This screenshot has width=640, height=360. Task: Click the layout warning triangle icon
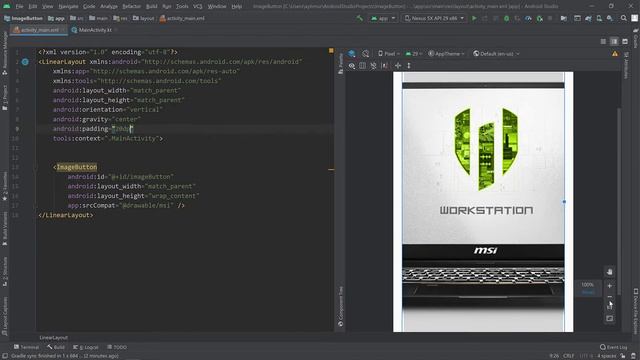pyautogui.click(x=615, y=53)
